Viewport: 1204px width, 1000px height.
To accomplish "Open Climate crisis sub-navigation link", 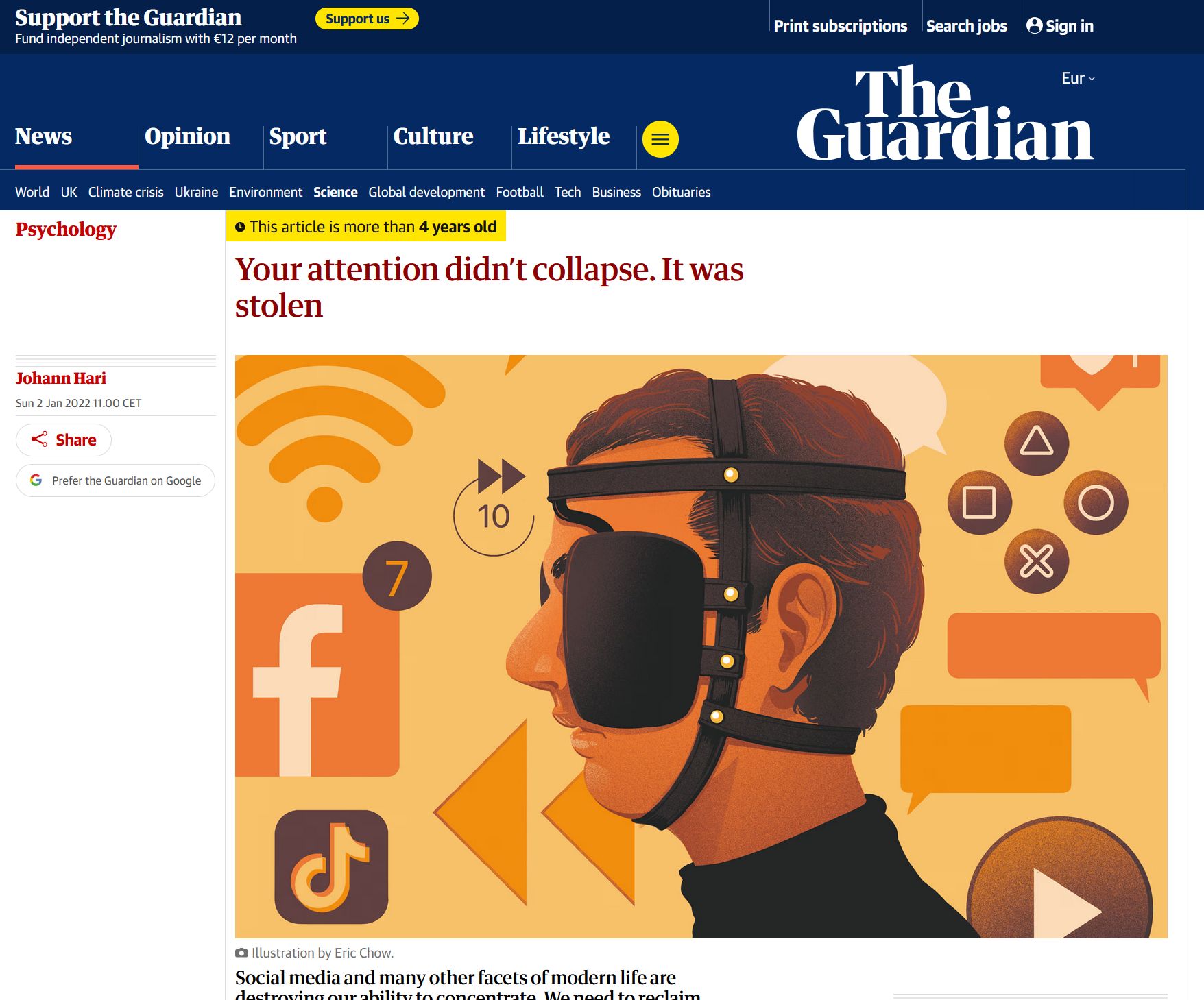I will pos(125,192).
